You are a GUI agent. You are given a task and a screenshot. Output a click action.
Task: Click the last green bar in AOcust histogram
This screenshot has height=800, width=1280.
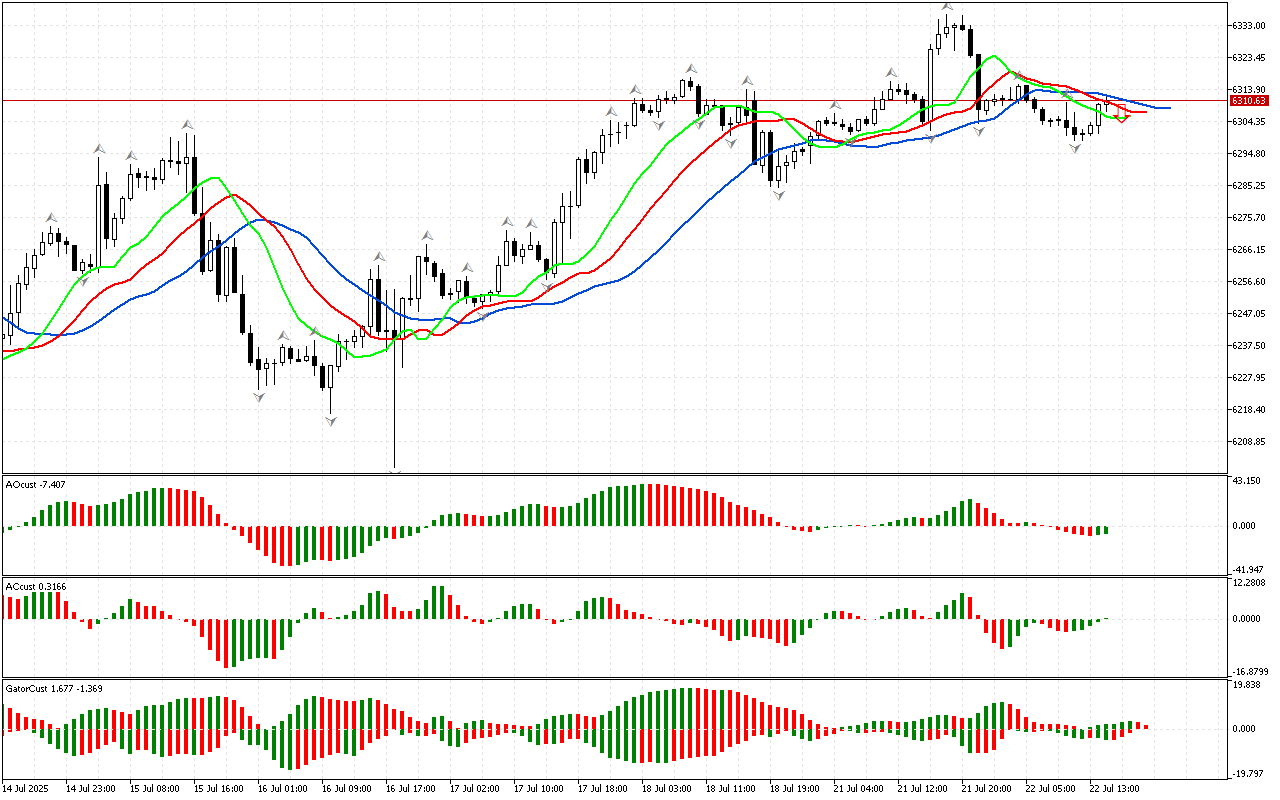(x=1106, y=530)
